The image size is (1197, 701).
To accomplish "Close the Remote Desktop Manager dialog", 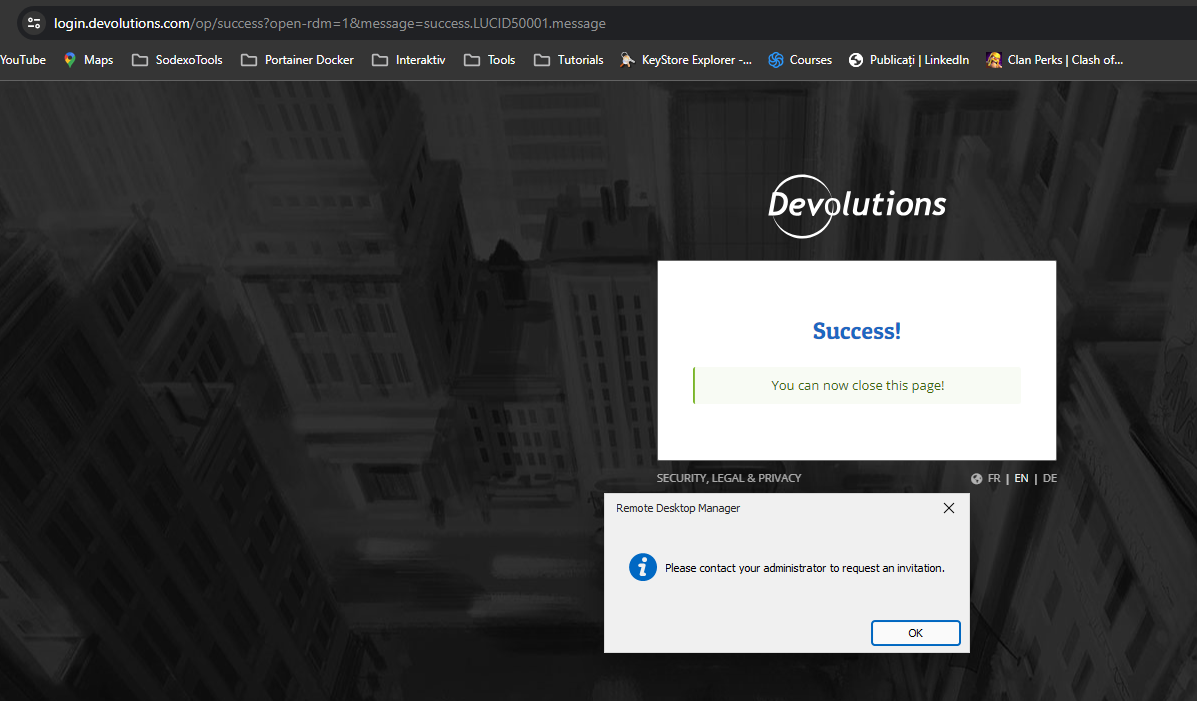I will [949, 508].
